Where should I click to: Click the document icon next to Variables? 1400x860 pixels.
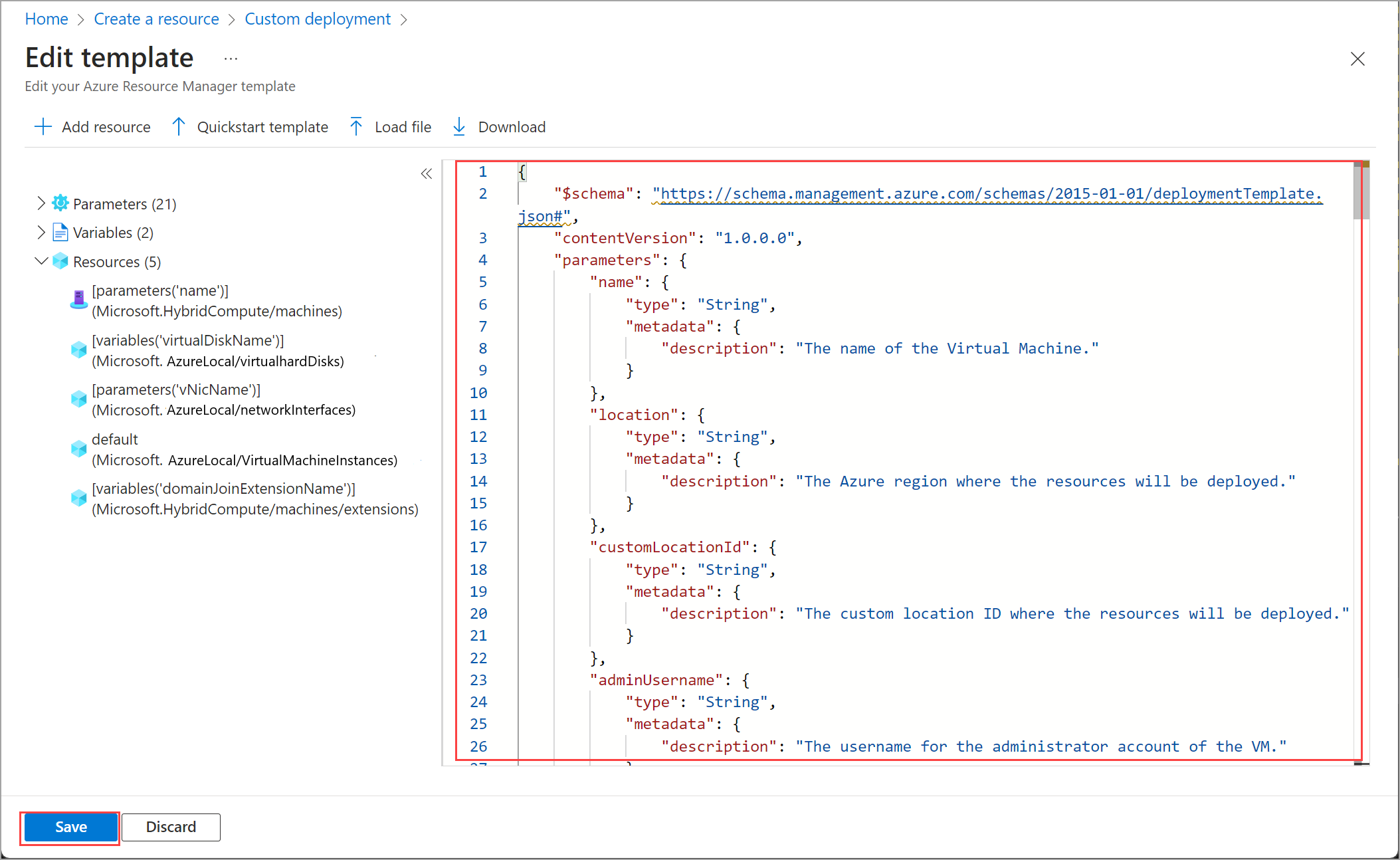60,232
